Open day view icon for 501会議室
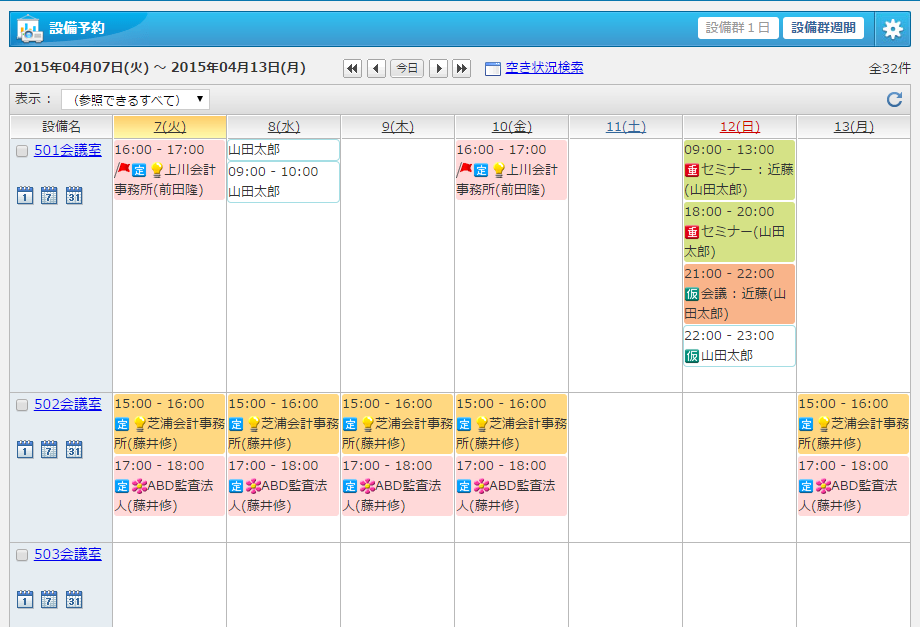 coord(26,195)
